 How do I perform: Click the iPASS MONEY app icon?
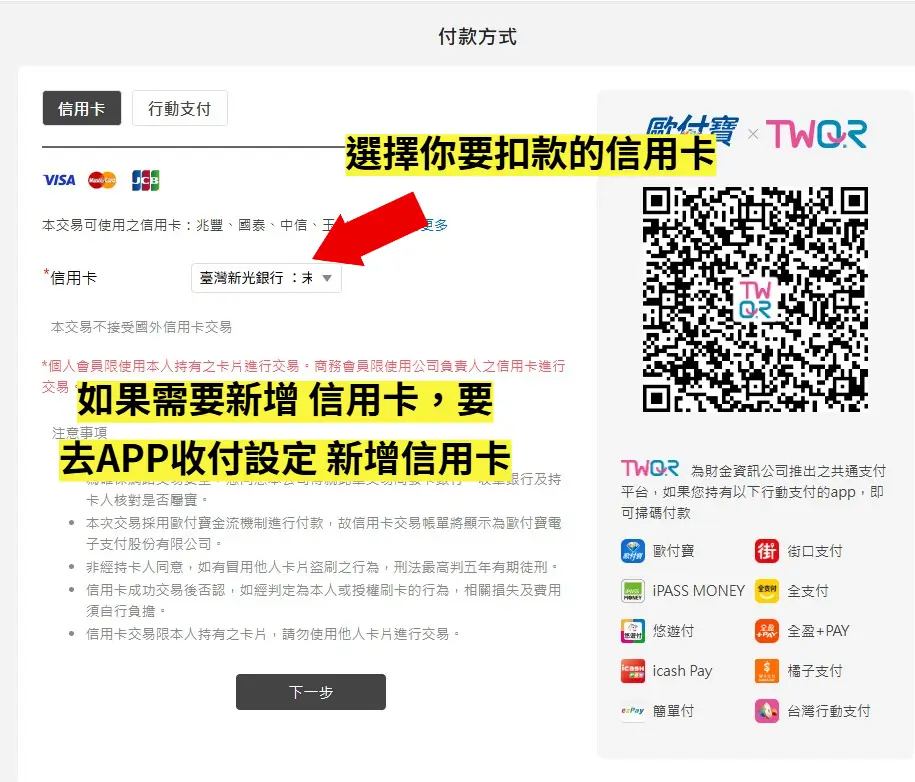pos(633,591)
